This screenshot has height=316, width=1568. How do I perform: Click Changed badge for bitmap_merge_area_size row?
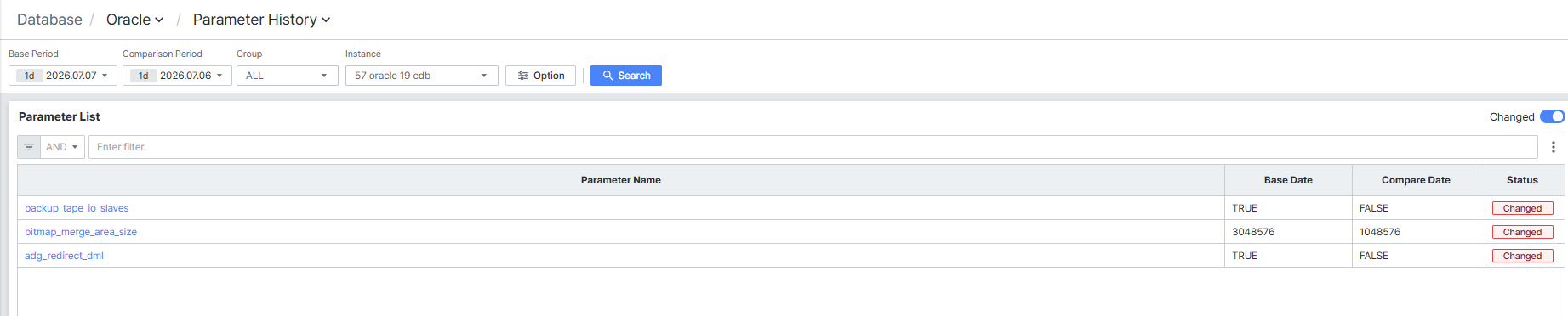click(x=1522, y=232)
